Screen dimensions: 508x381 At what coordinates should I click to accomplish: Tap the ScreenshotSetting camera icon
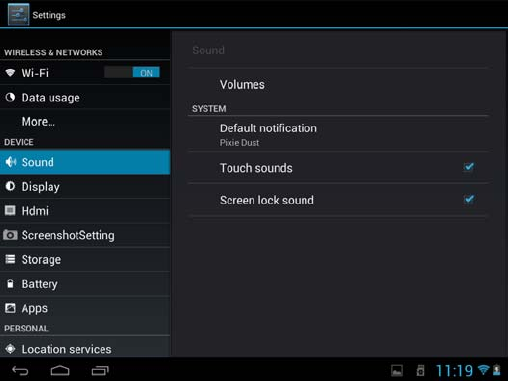click(10, 235)
